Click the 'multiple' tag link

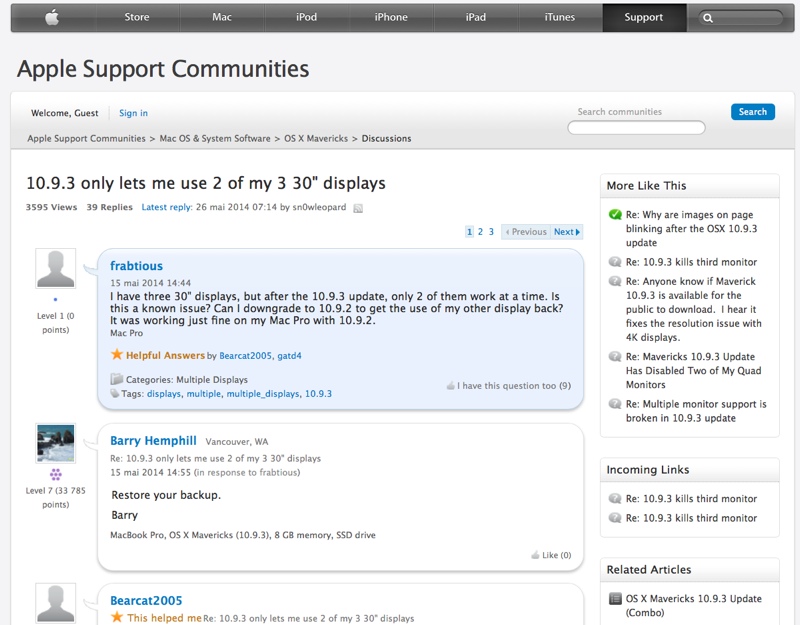pyautogui.click(x=204, y=394)
